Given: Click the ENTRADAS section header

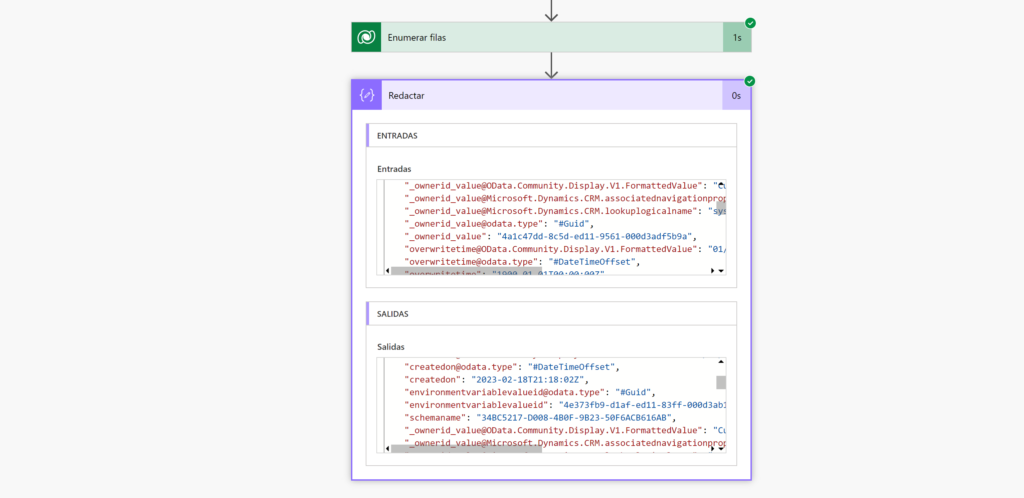Looking at the screenshot, I should [551, 135].
